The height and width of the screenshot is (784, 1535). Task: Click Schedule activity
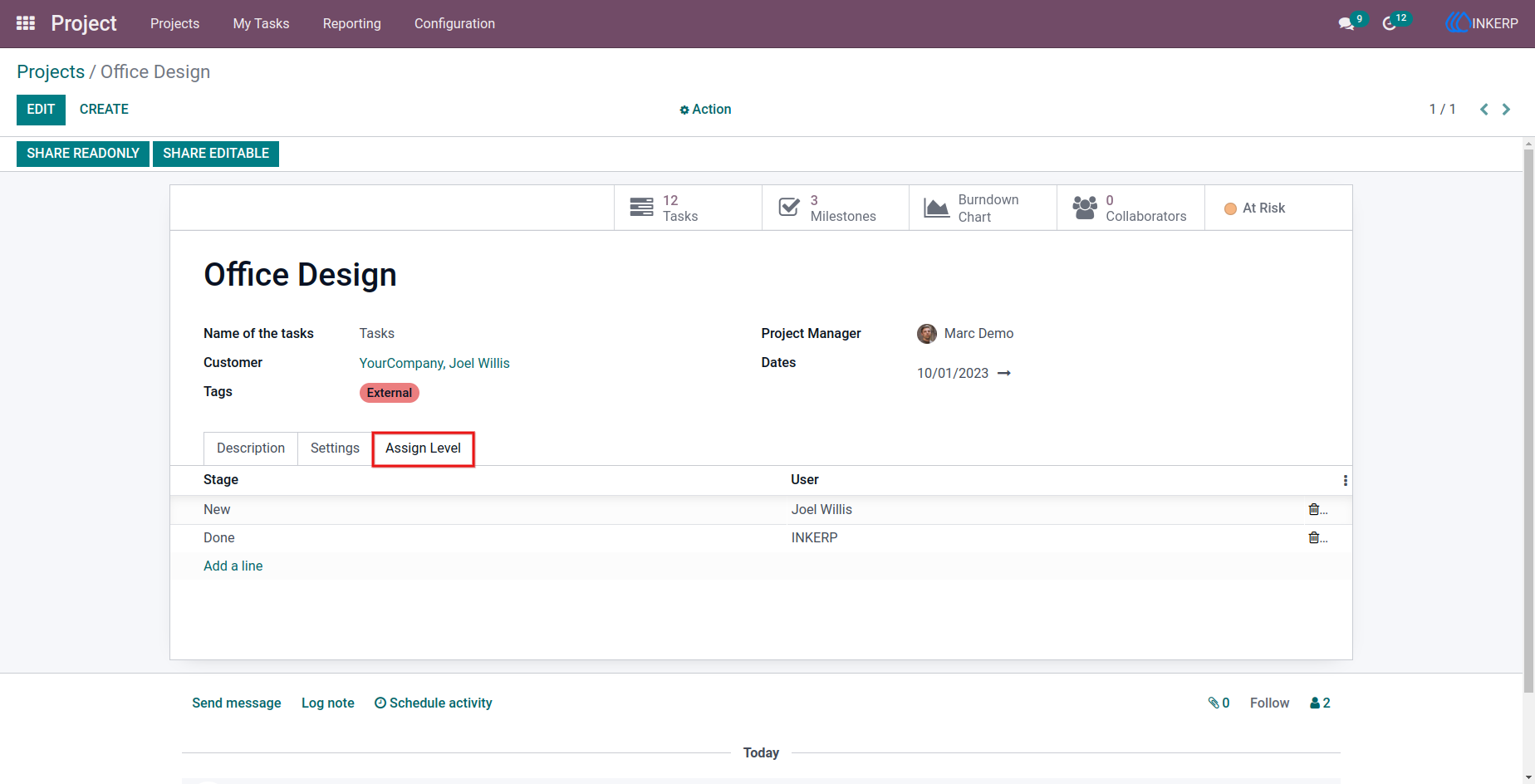click(434, 703)
